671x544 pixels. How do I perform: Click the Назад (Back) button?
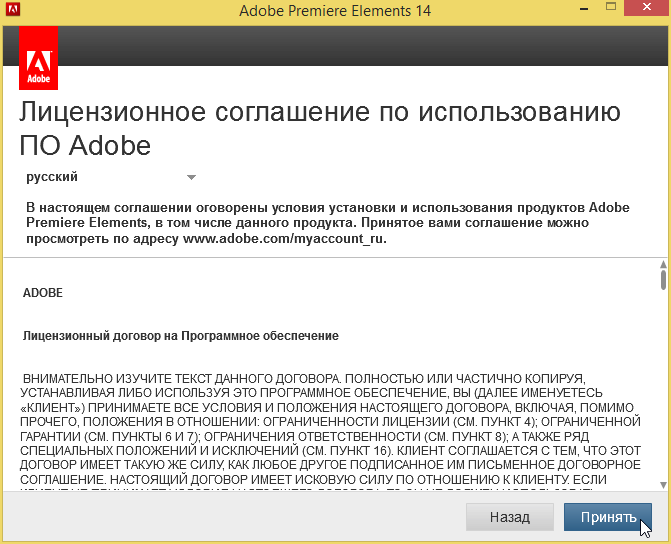tap(510, 517)
